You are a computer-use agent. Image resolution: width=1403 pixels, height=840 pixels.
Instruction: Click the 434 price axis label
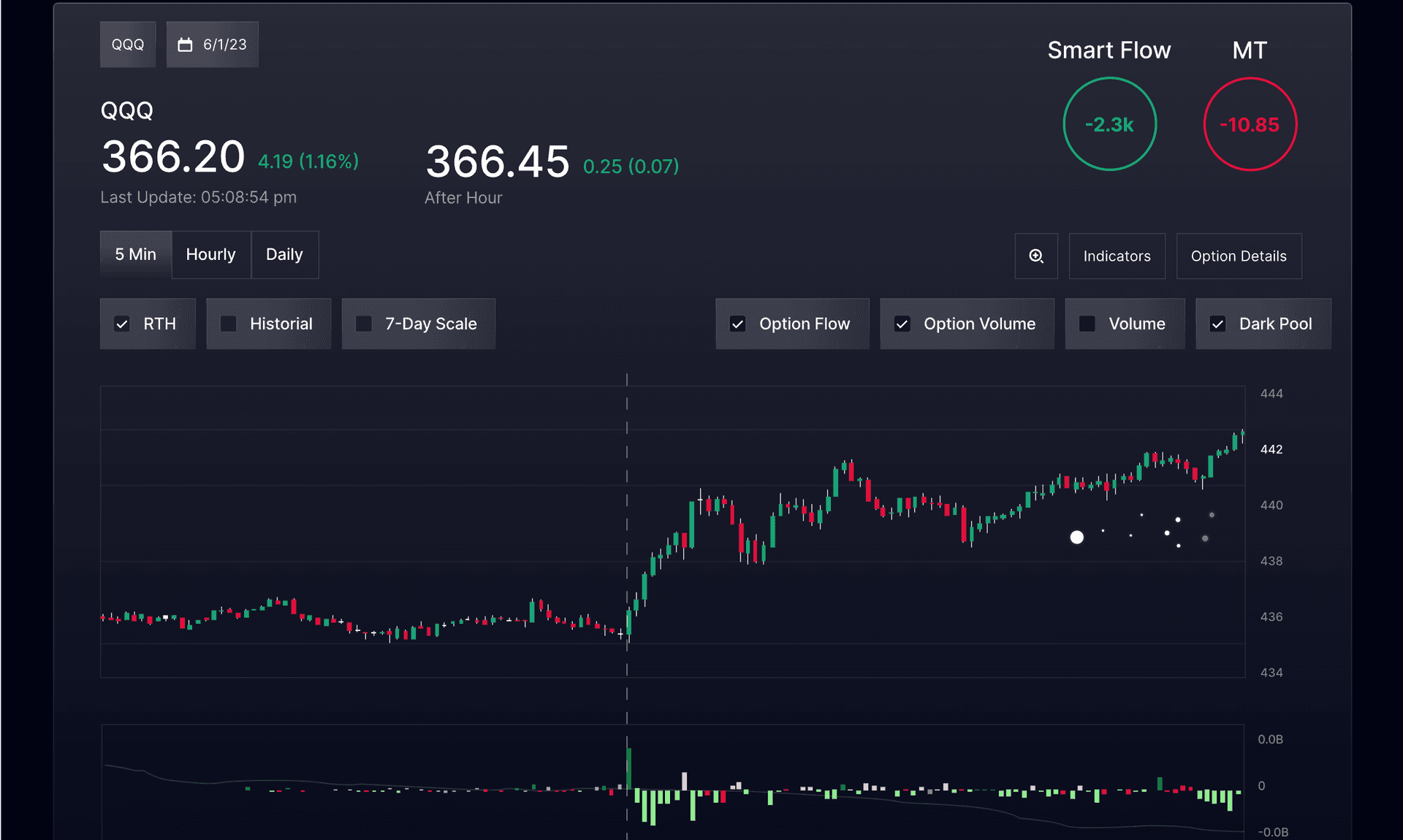pyautogui.click(x=1271, y=673)
